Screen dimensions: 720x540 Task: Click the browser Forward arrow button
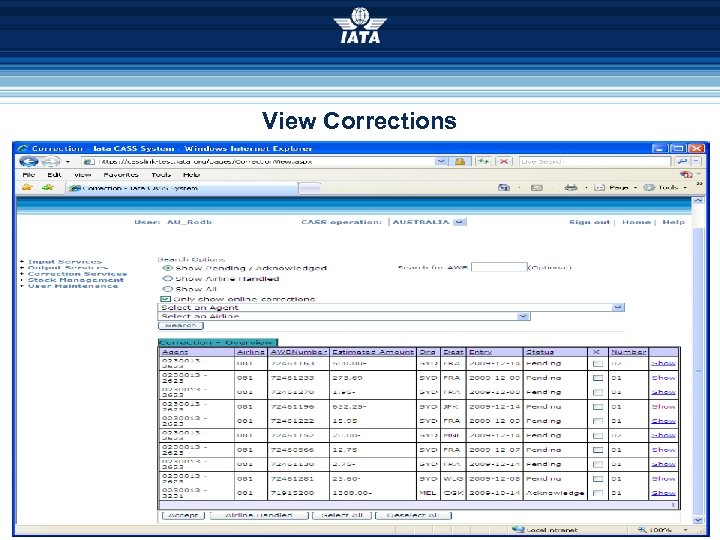[x=51, y=162]
